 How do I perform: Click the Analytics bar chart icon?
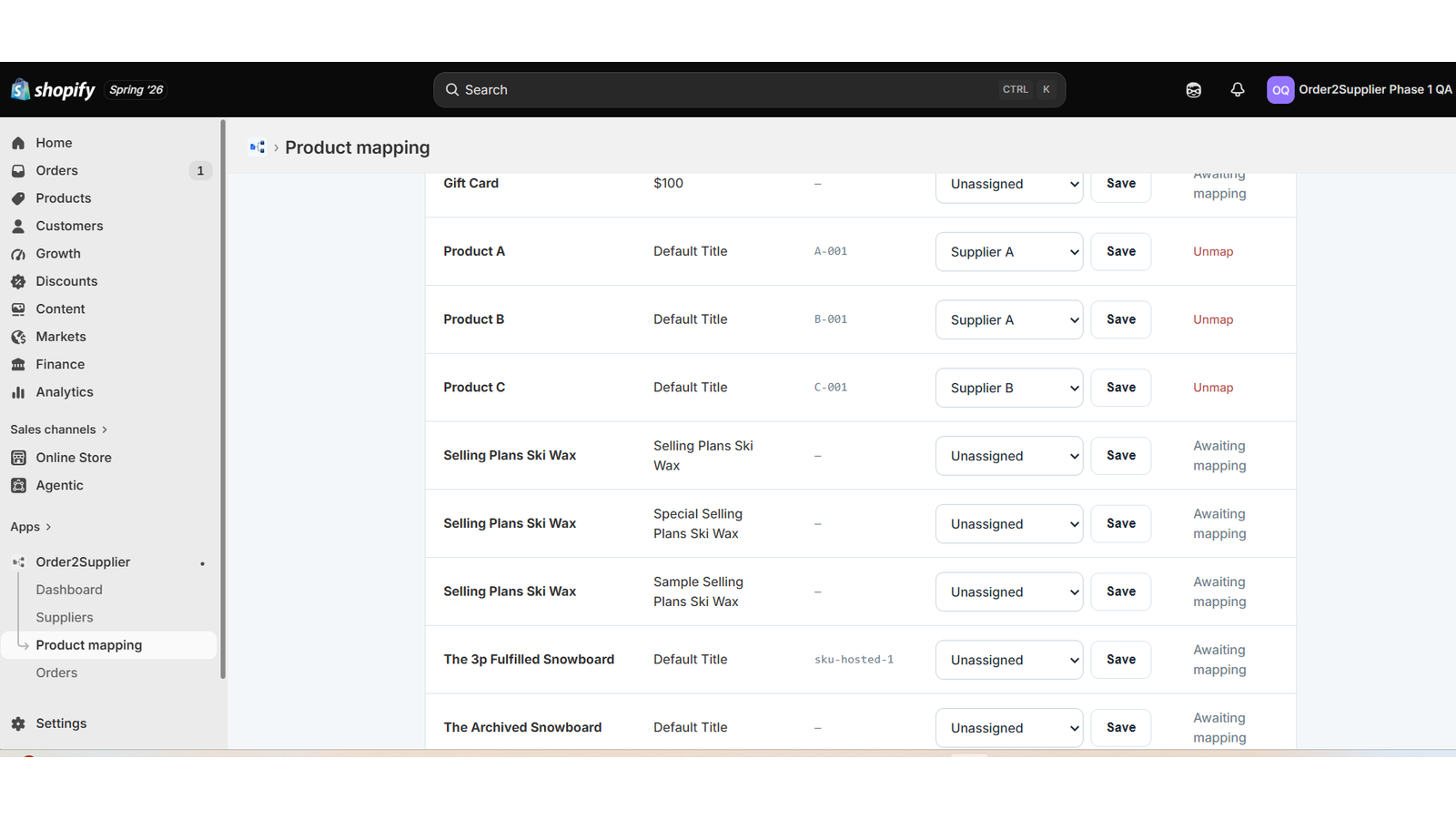(x=18, y=392)
